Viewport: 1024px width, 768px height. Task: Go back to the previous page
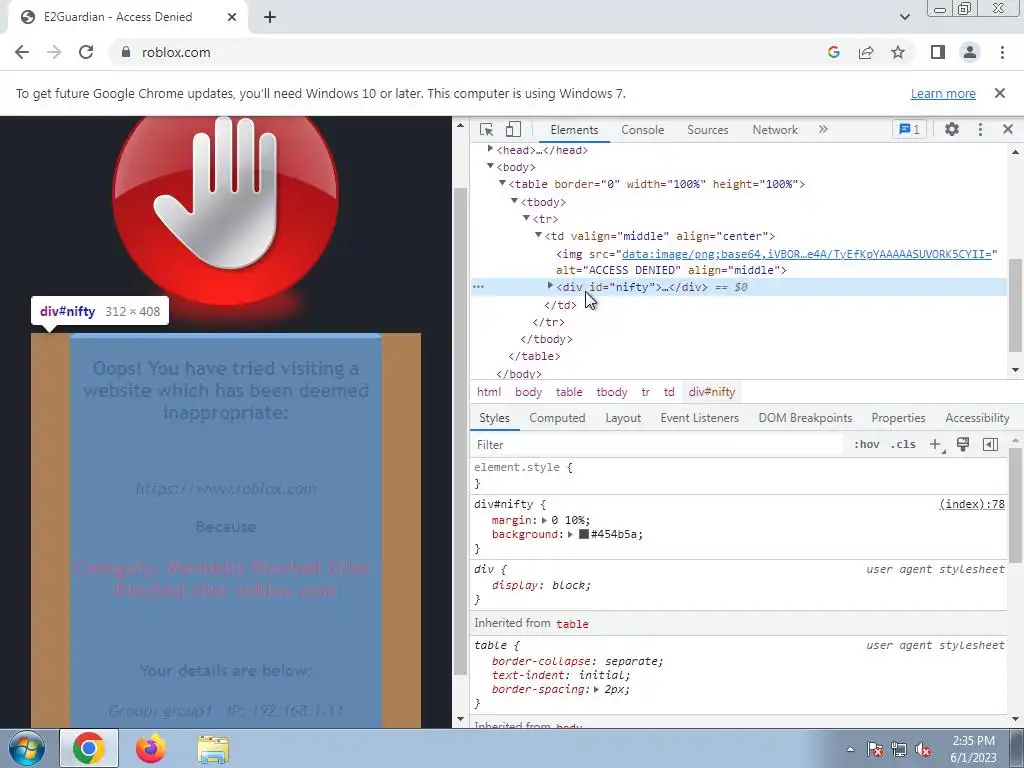[22, 52]
